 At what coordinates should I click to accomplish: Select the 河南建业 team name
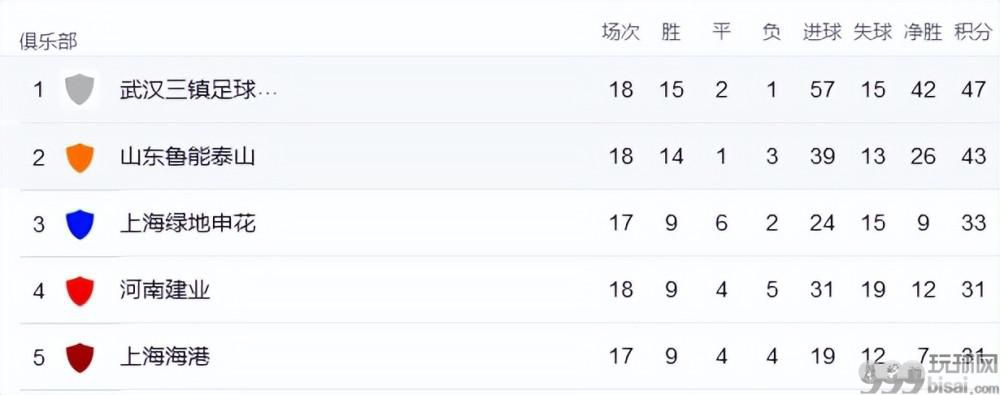(x=165, y=290)
